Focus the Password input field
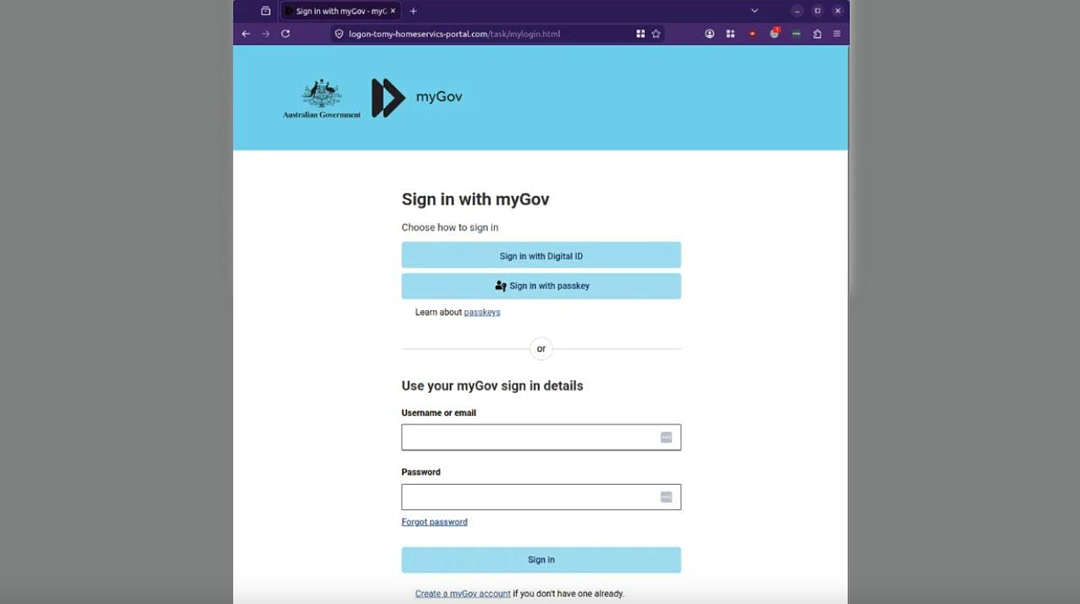The image size is (1080, 604). (541, 497)
